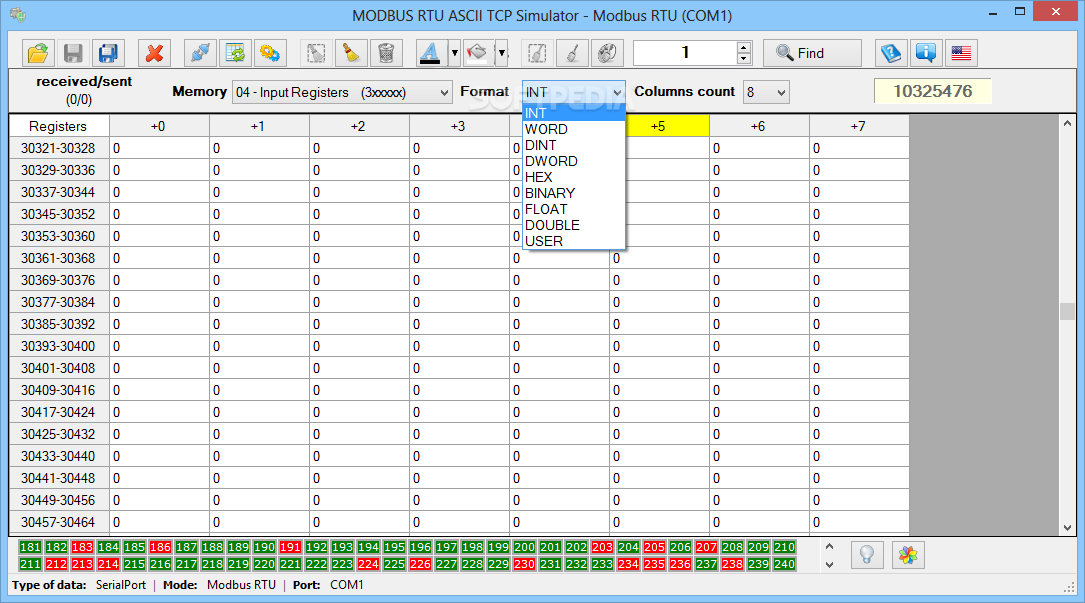The height and width of the screenshot is (603, 1085).
Task: Select row 30321-30328
Action: (x=58, y=148)
